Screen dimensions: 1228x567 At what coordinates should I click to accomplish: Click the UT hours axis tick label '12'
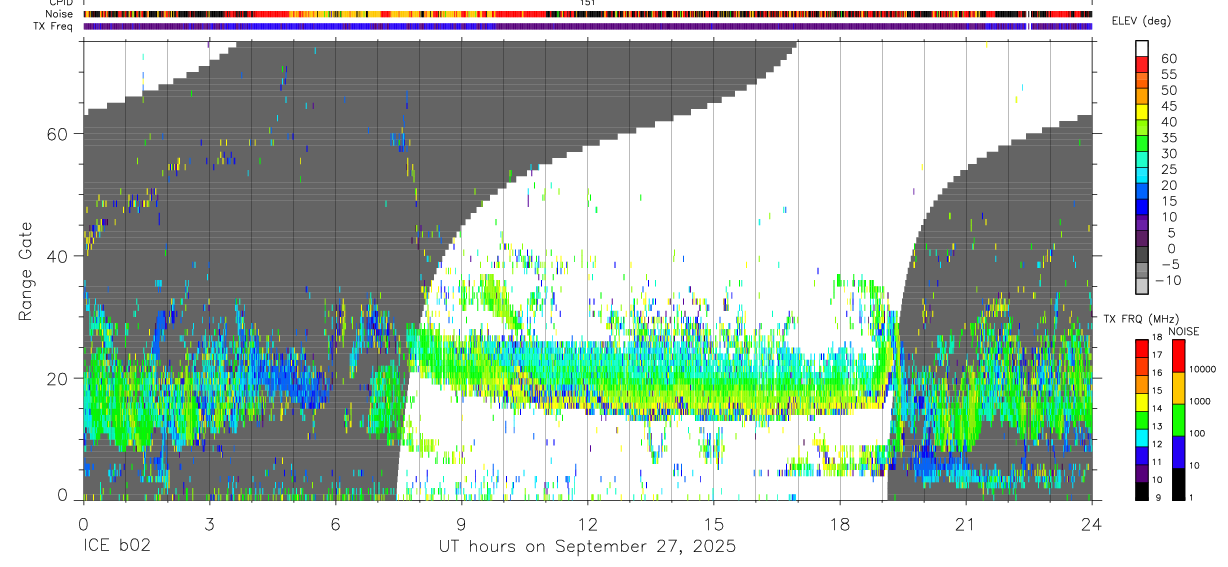tap(587, 524)
